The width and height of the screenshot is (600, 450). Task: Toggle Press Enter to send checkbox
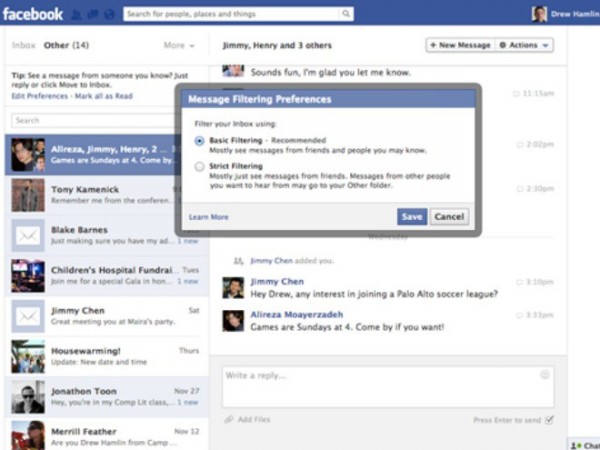(x=549, y=420)
